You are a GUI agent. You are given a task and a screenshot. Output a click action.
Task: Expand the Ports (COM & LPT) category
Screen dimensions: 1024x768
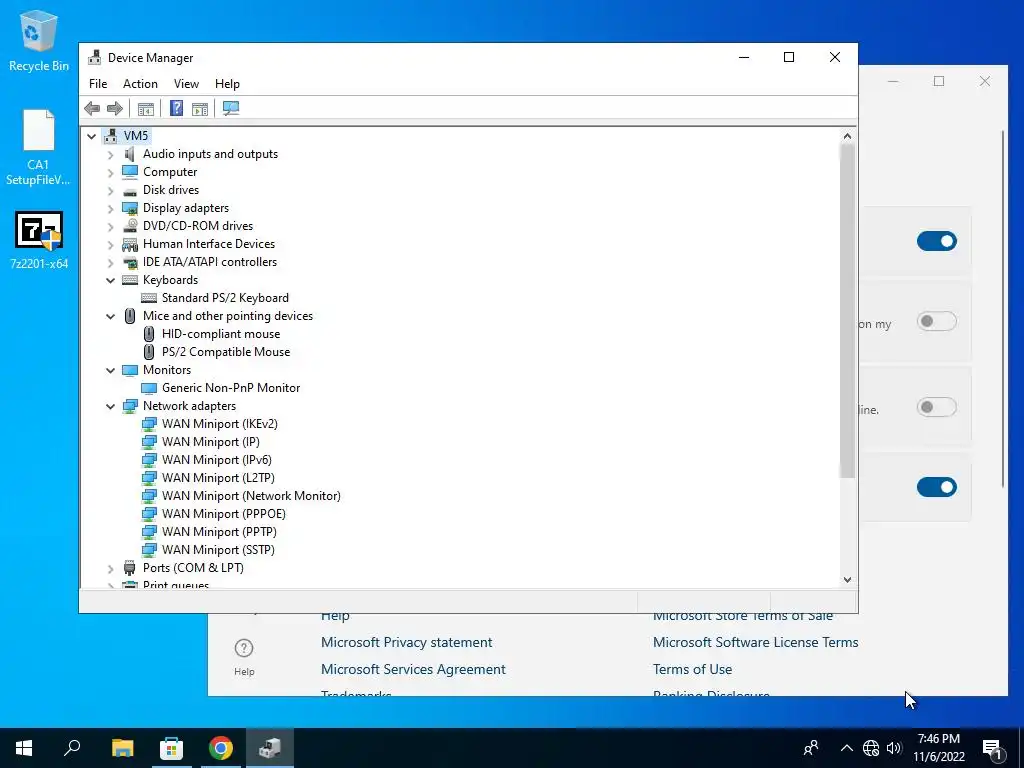[x=110, y=569]
